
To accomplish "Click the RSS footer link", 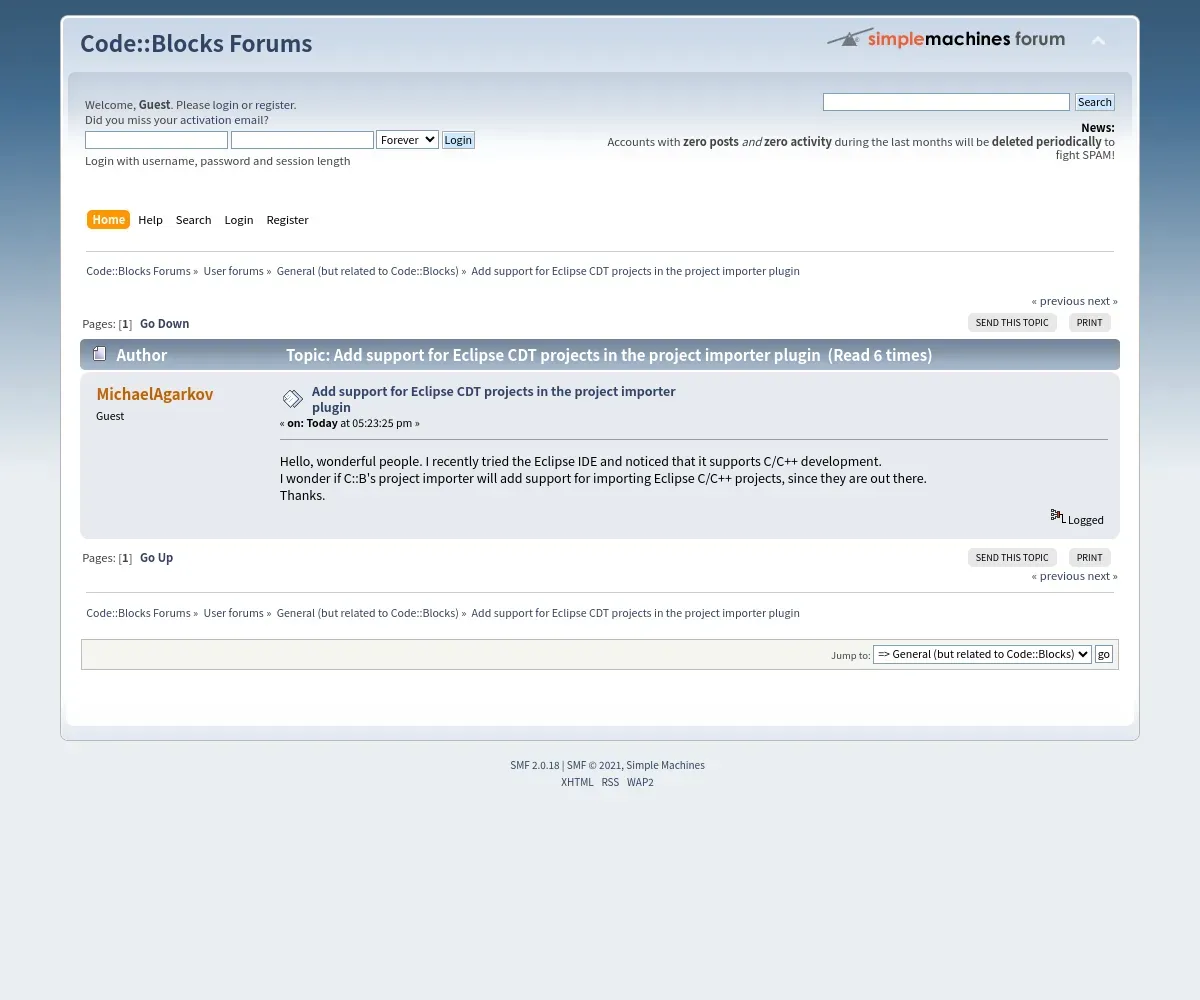I will tap(610, 782).
